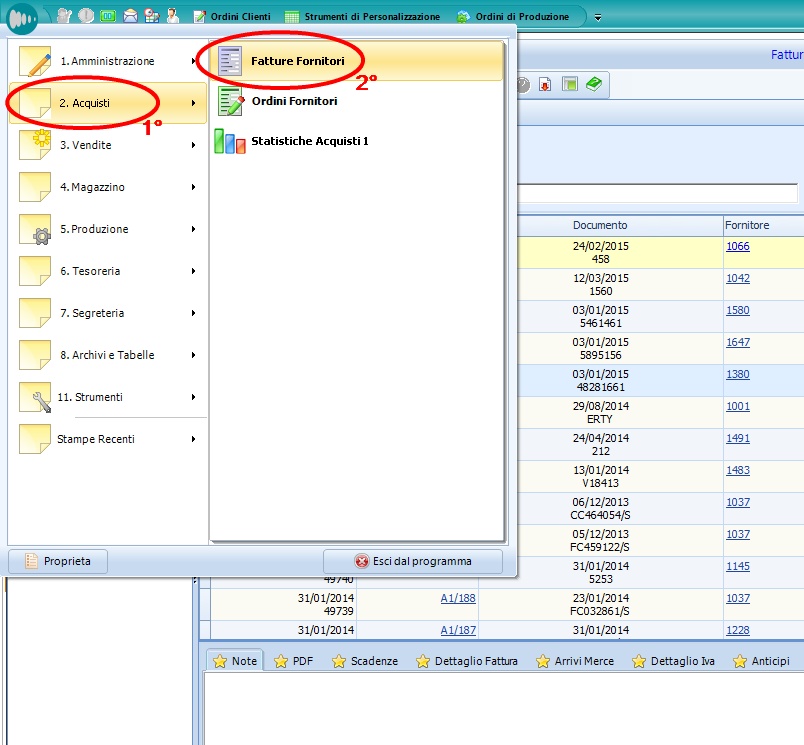Click the person icon in top toolbar
The width and height of the screenshot is (804, 745).
pos(173,17)
